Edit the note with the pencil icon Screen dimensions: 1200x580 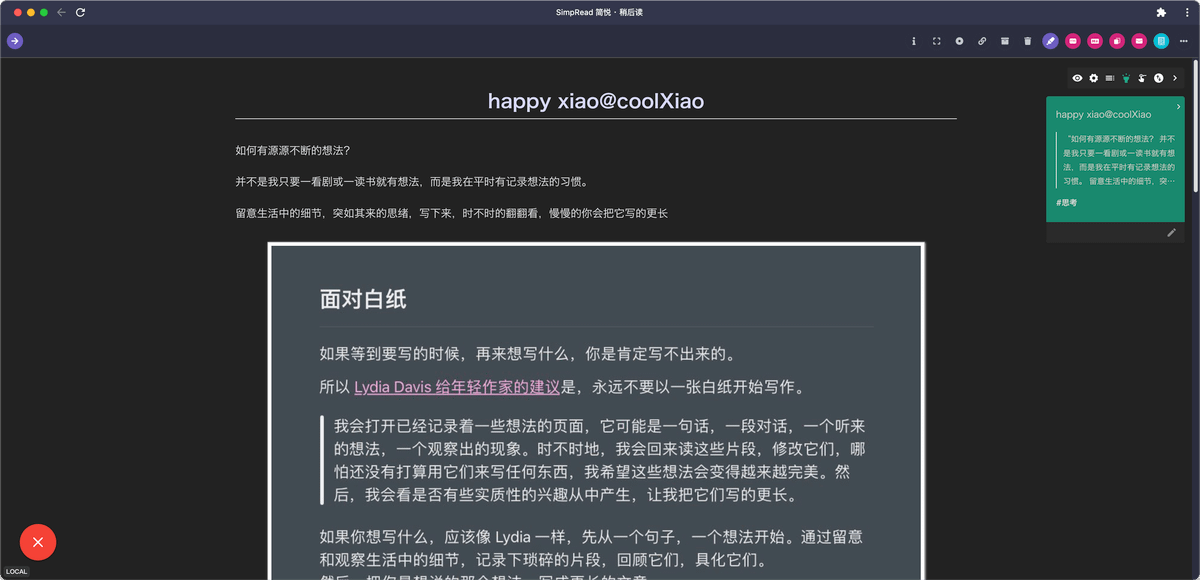click(x=1171, y=233)
